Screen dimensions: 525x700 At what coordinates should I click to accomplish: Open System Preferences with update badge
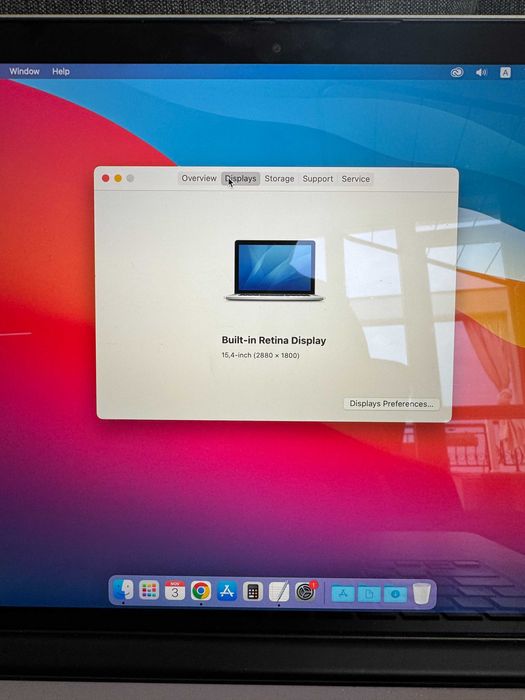305,592
